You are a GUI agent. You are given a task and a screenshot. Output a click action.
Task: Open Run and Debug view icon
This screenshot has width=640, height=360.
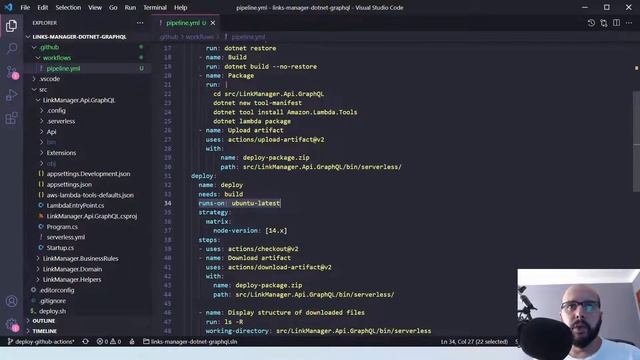(x=11, y=95)
